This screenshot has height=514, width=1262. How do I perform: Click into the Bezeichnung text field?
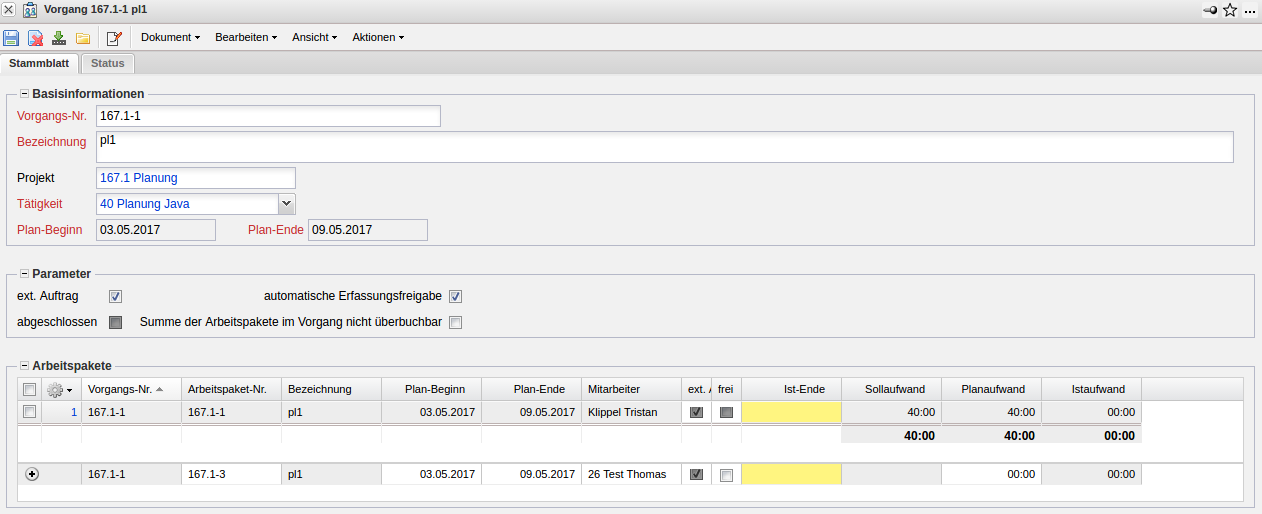coord(664,146)
